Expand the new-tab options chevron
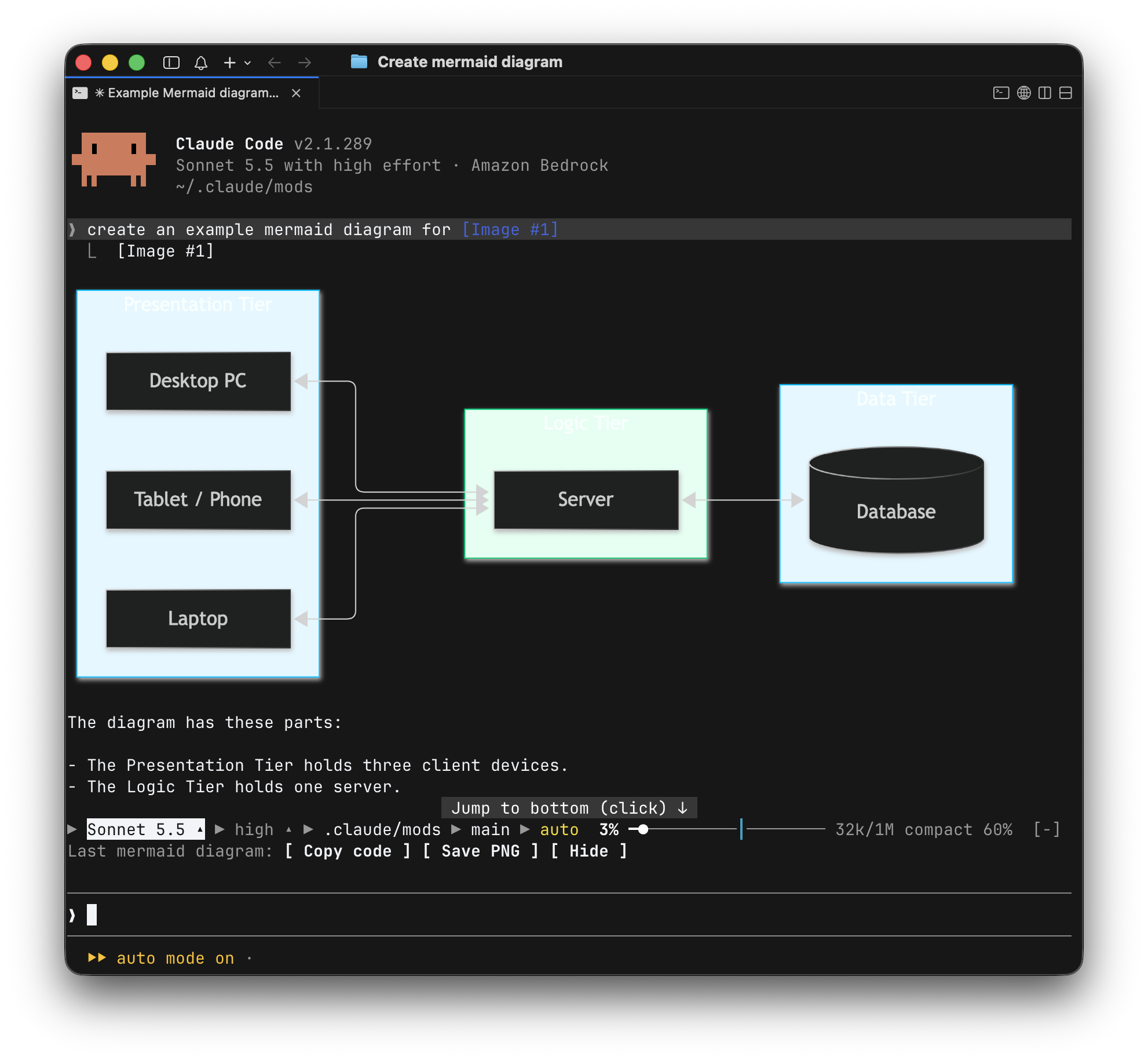Viewport: 1148px width, 1061px height. 247,63
